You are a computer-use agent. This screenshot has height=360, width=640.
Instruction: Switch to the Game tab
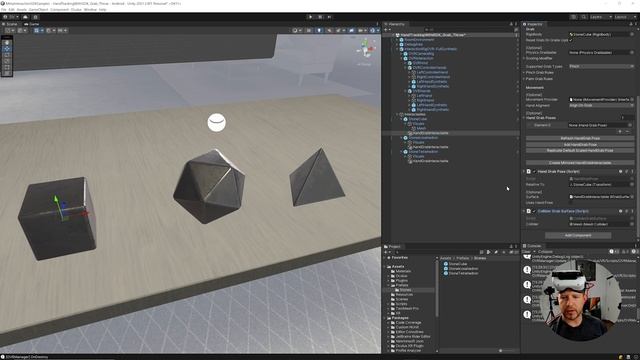31,24
